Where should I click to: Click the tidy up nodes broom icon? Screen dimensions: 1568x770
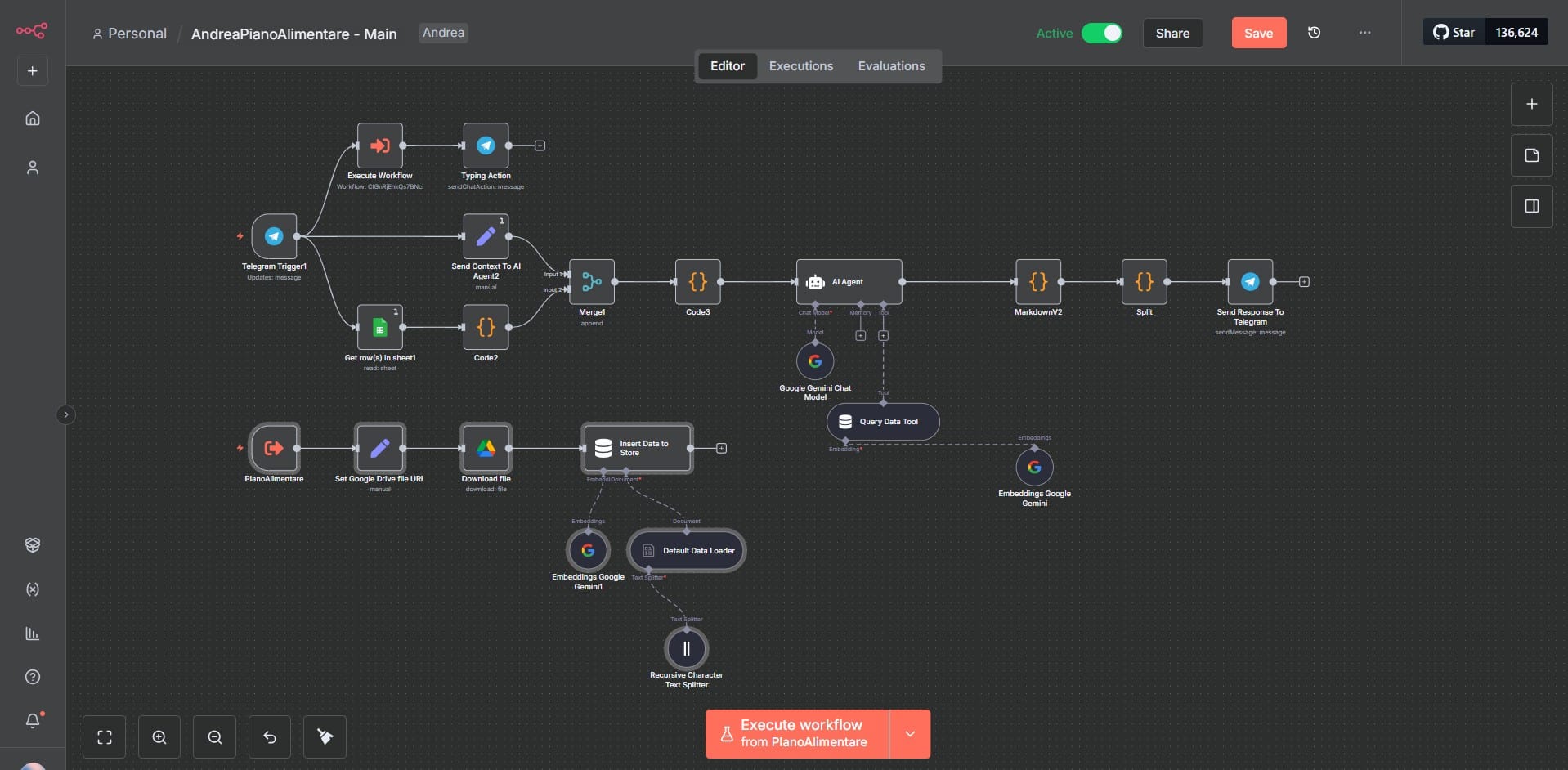coord(325,737)
